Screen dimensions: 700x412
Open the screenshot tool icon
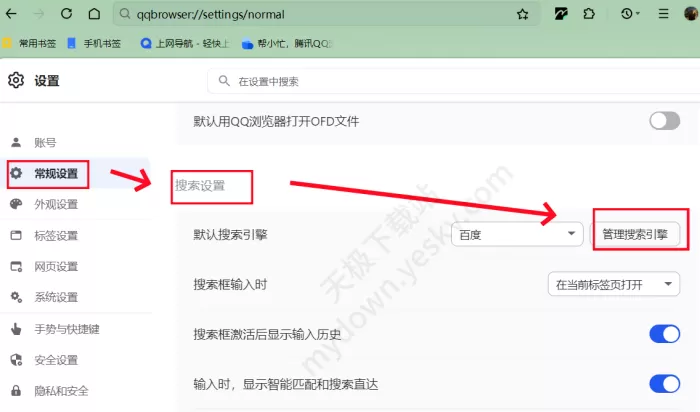pos(561,14)
